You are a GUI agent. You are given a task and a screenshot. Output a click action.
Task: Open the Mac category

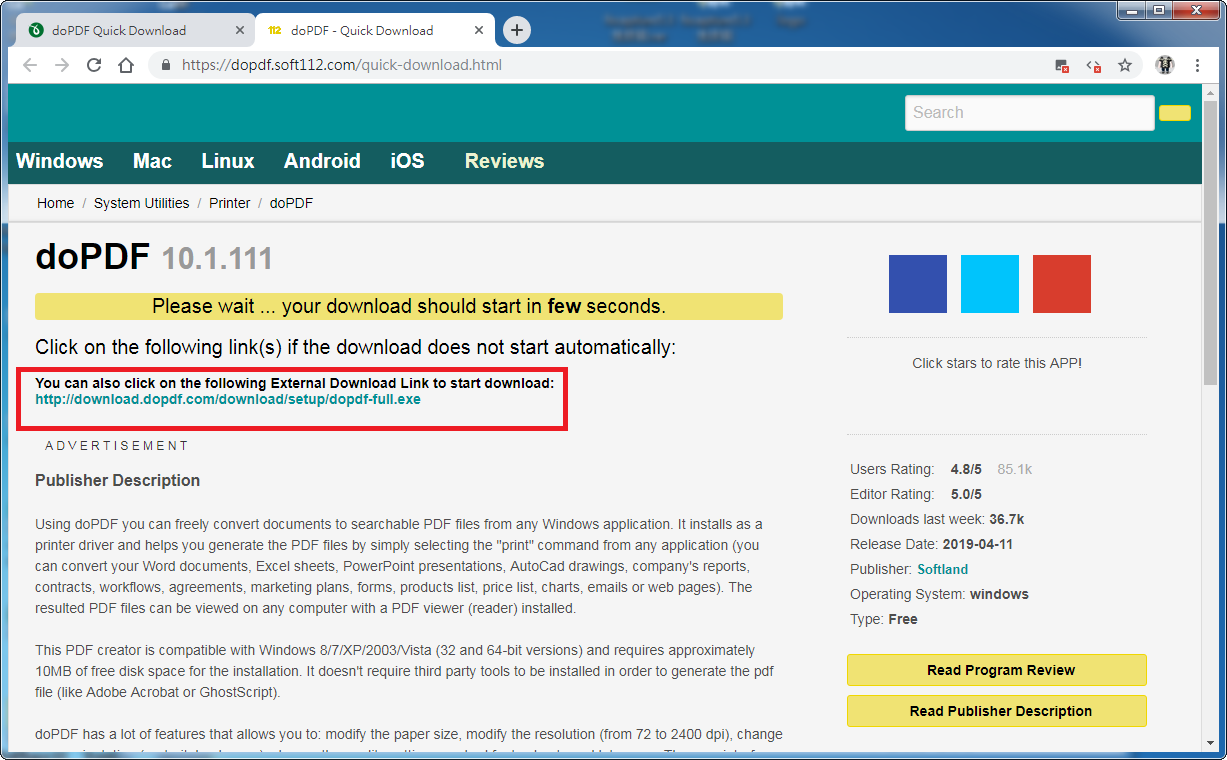(152, 161)
